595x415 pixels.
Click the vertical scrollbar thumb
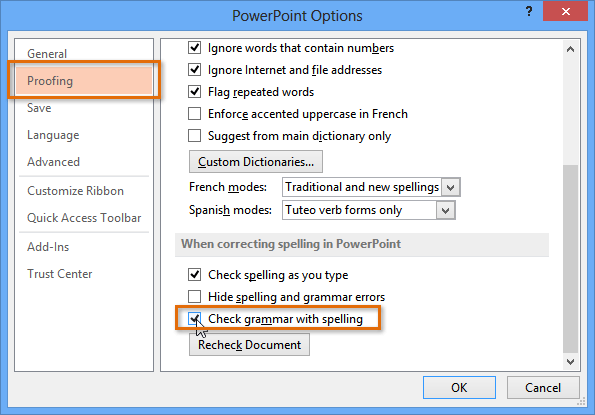570,259
